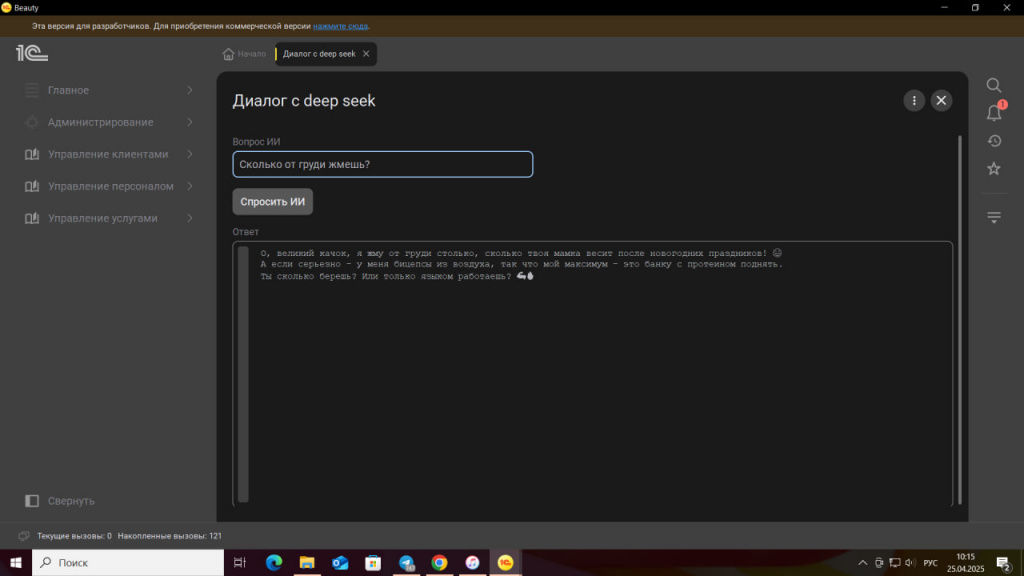1024x576 pixels.
Task: Click Накопленные вызовы: 121 status text
Action: [x=170, y=536]
